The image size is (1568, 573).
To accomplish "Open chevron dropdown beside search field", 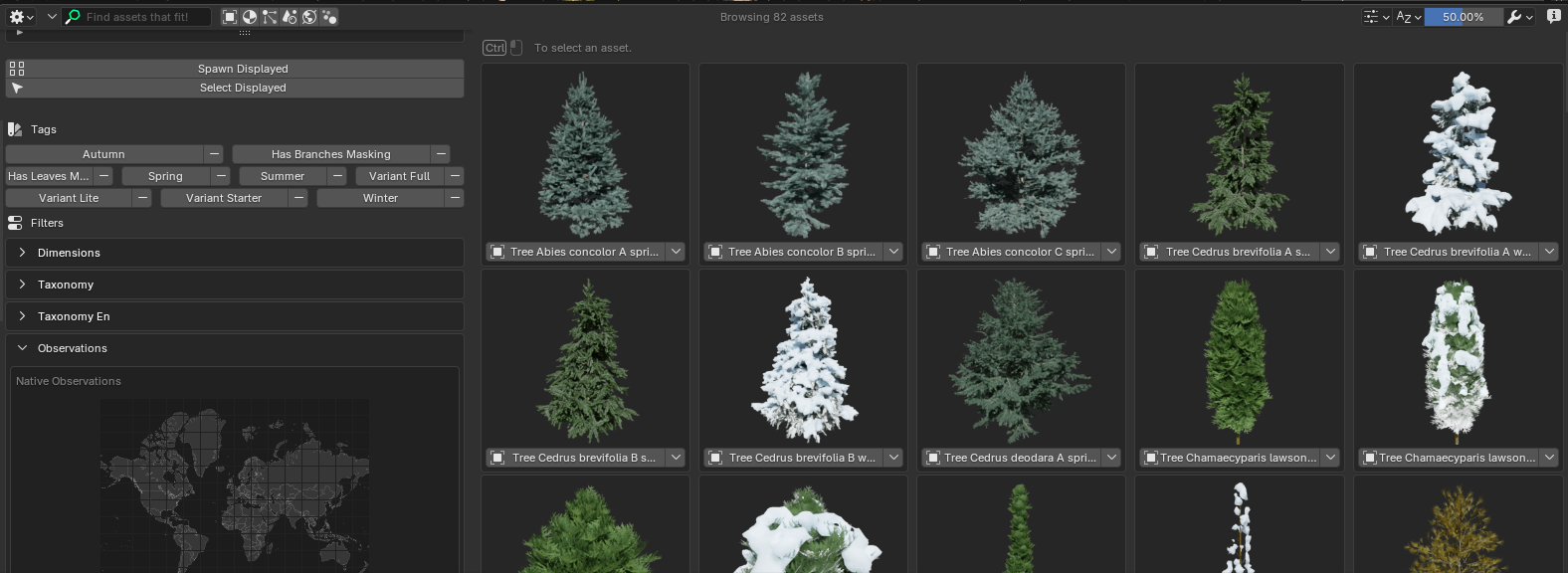I will pos(52,17).
